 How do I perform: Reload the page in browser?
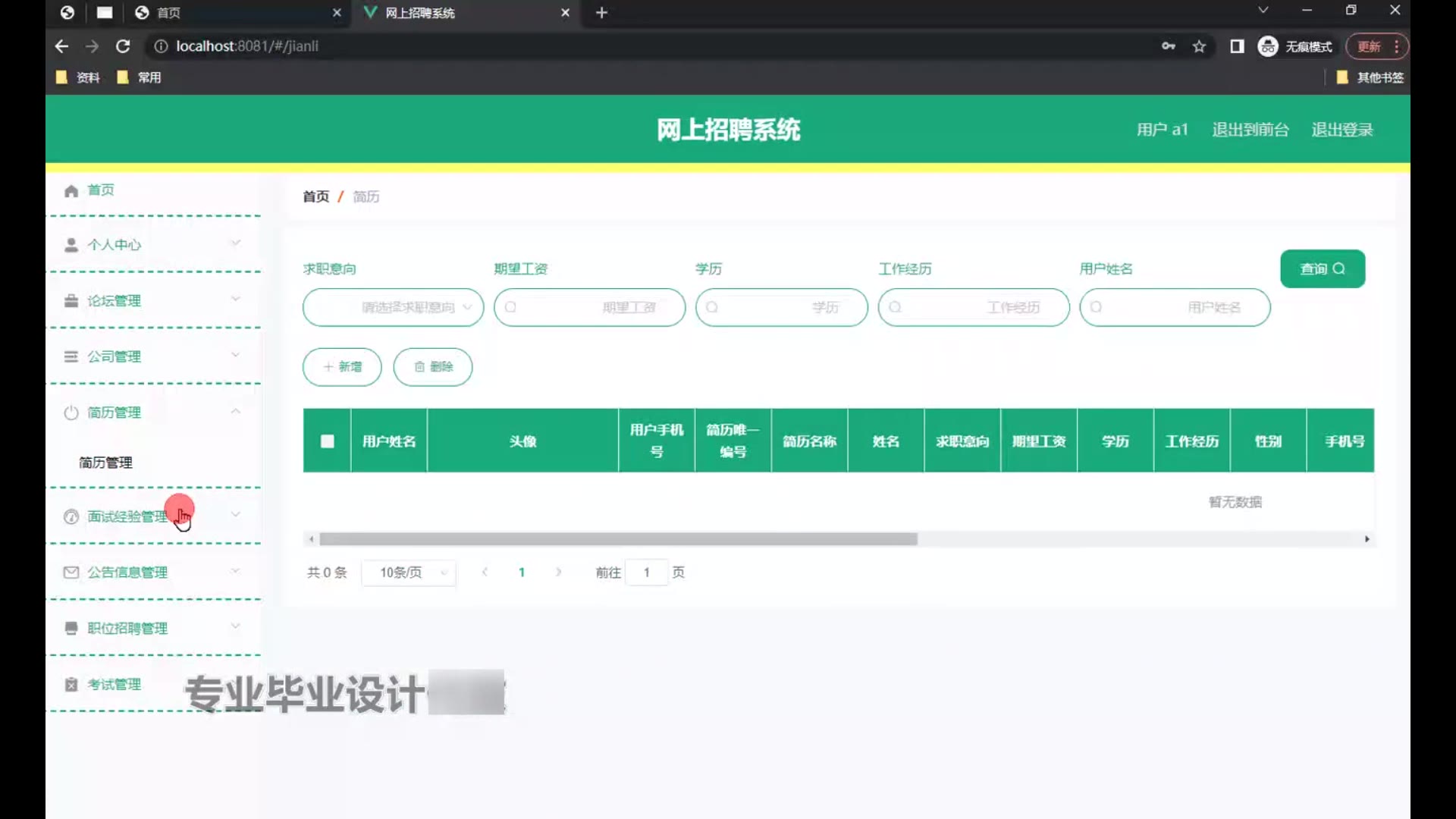tap(123, 47)
